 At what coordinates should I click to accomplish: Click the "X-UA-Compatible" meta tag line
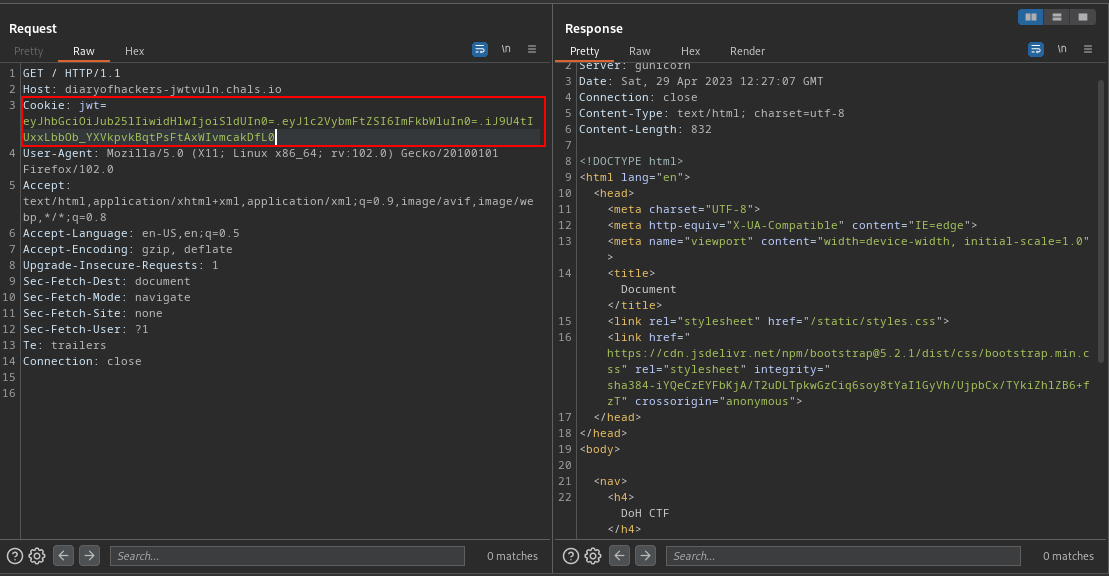(792, 225)
